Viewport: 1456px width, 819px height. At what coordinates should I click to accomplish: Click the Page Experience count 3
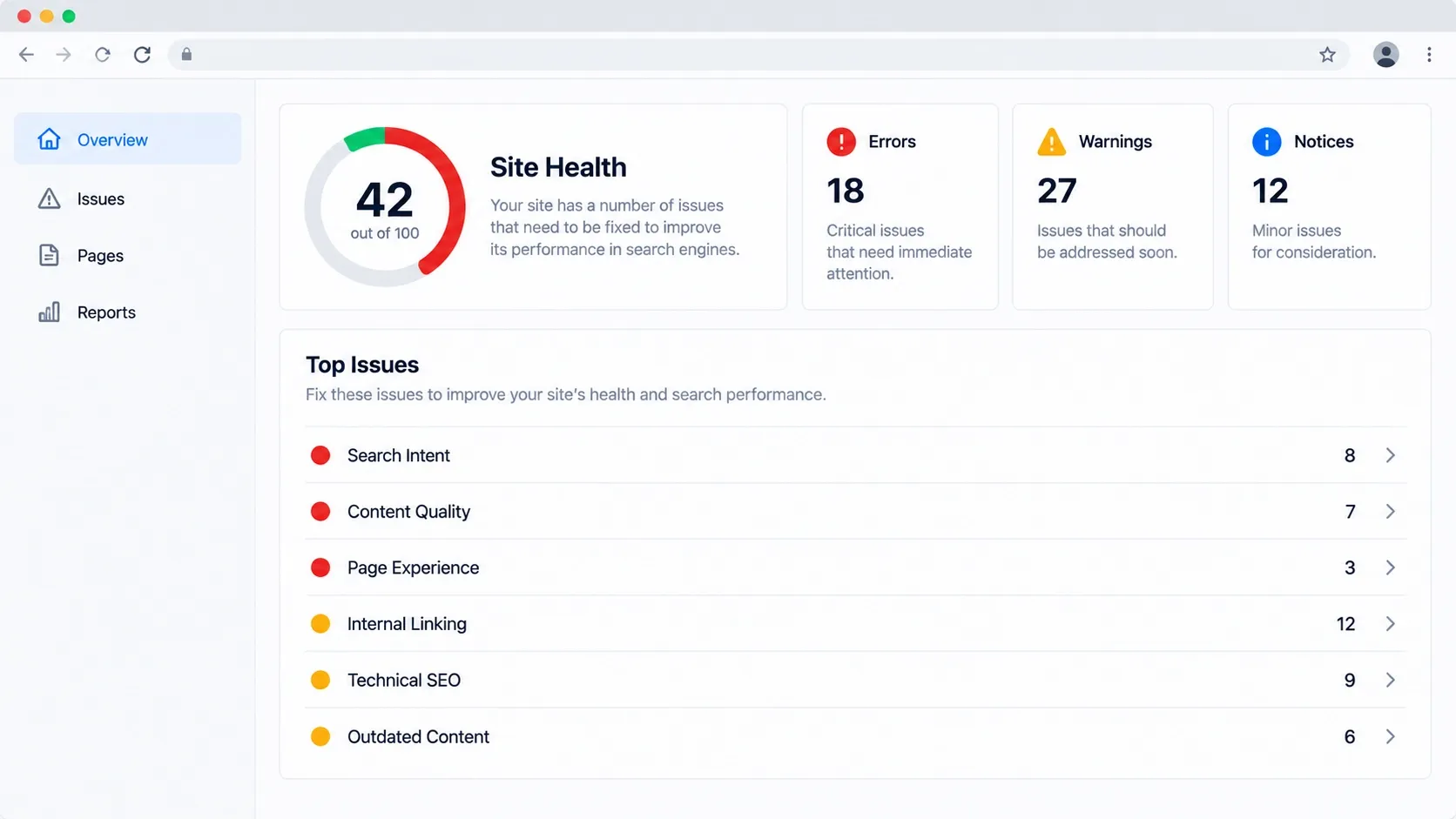pyautogui.click(x=1350, y=567)
